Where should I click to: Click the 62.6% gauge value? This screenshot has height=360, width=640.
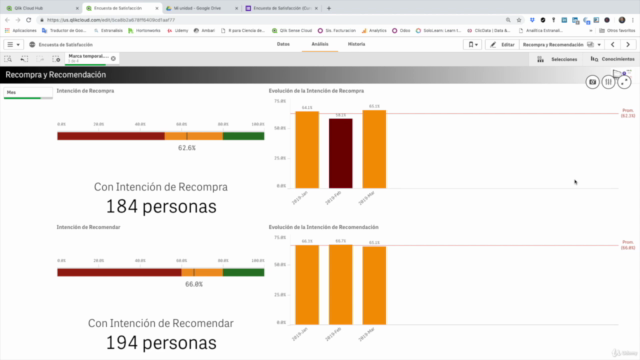[187, 148]
